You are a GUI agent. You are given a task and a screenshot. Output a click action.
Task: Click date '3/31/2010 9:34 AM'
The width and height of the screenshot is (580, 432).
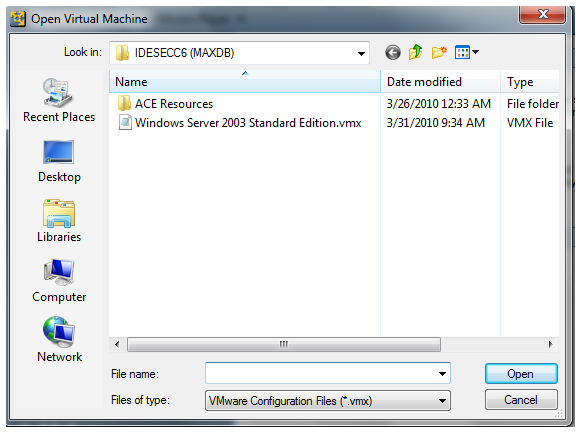pos(436,123)
